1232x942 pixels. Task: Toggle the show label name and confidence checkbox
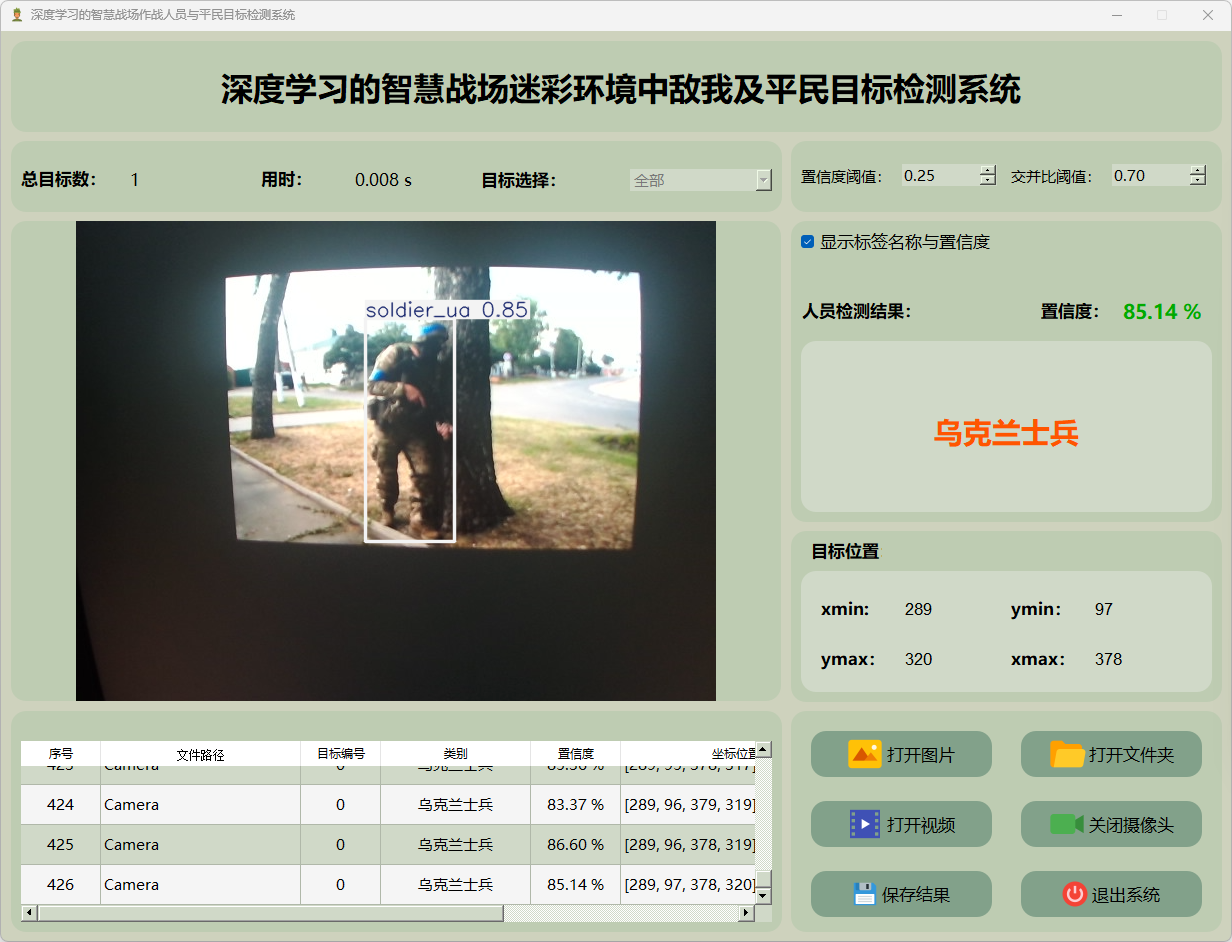[x=808, y=242]
